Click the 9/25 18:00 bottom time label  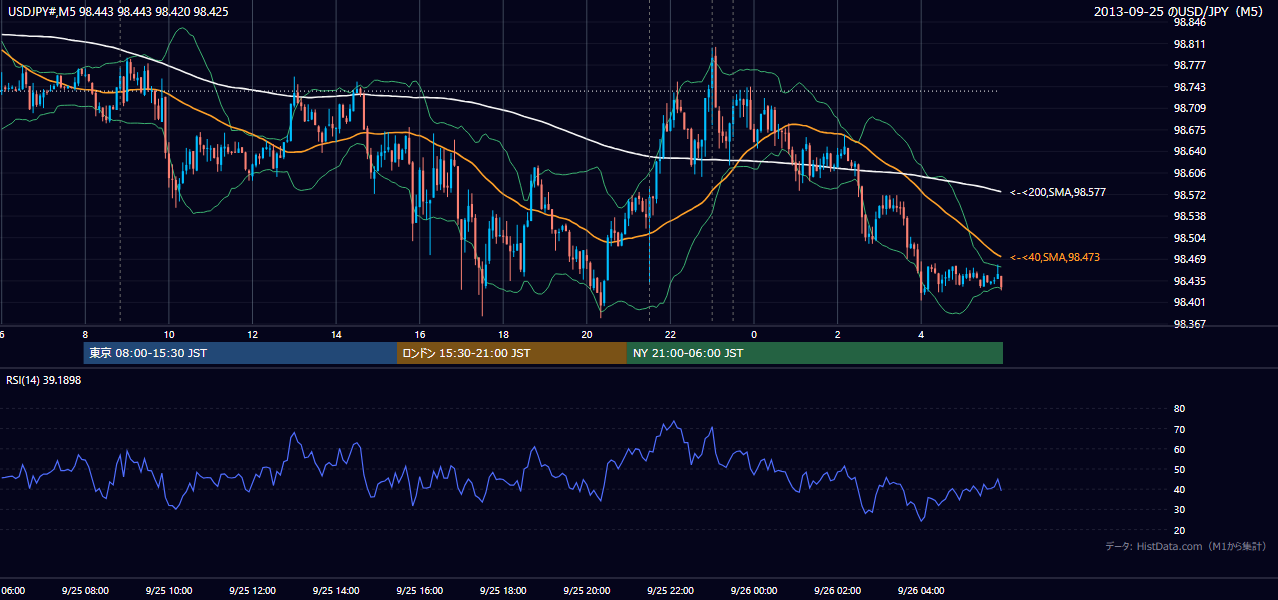tap(503, 590)
